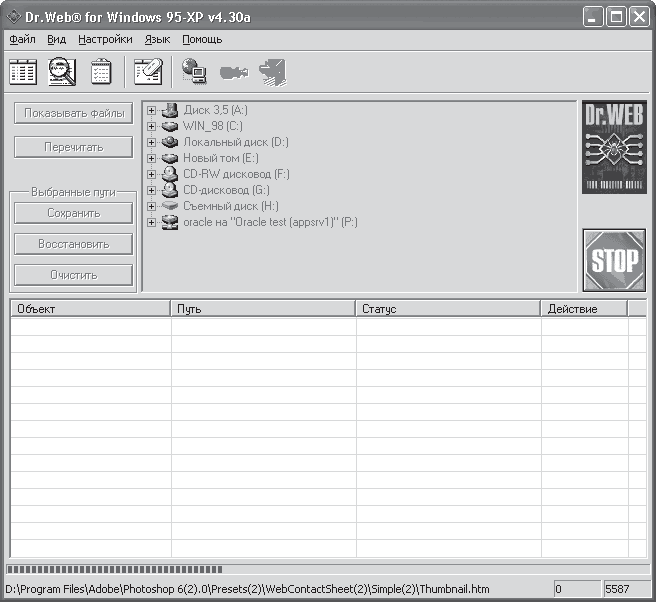Screen dimensions: 656x602
Task: Click the magnifier scan-view toolbar icon
Action: point(62,72)
